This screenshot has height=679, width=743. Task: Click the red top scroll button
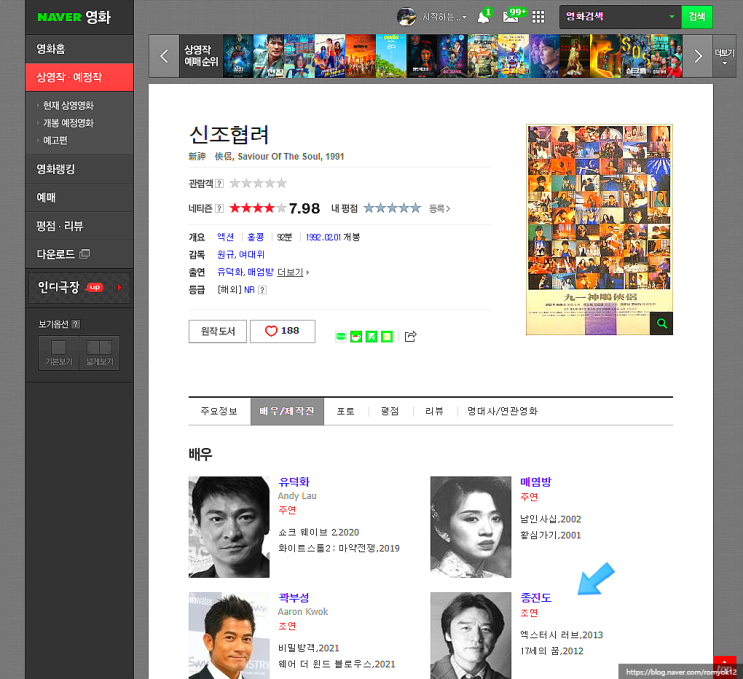tap(725, 667)
